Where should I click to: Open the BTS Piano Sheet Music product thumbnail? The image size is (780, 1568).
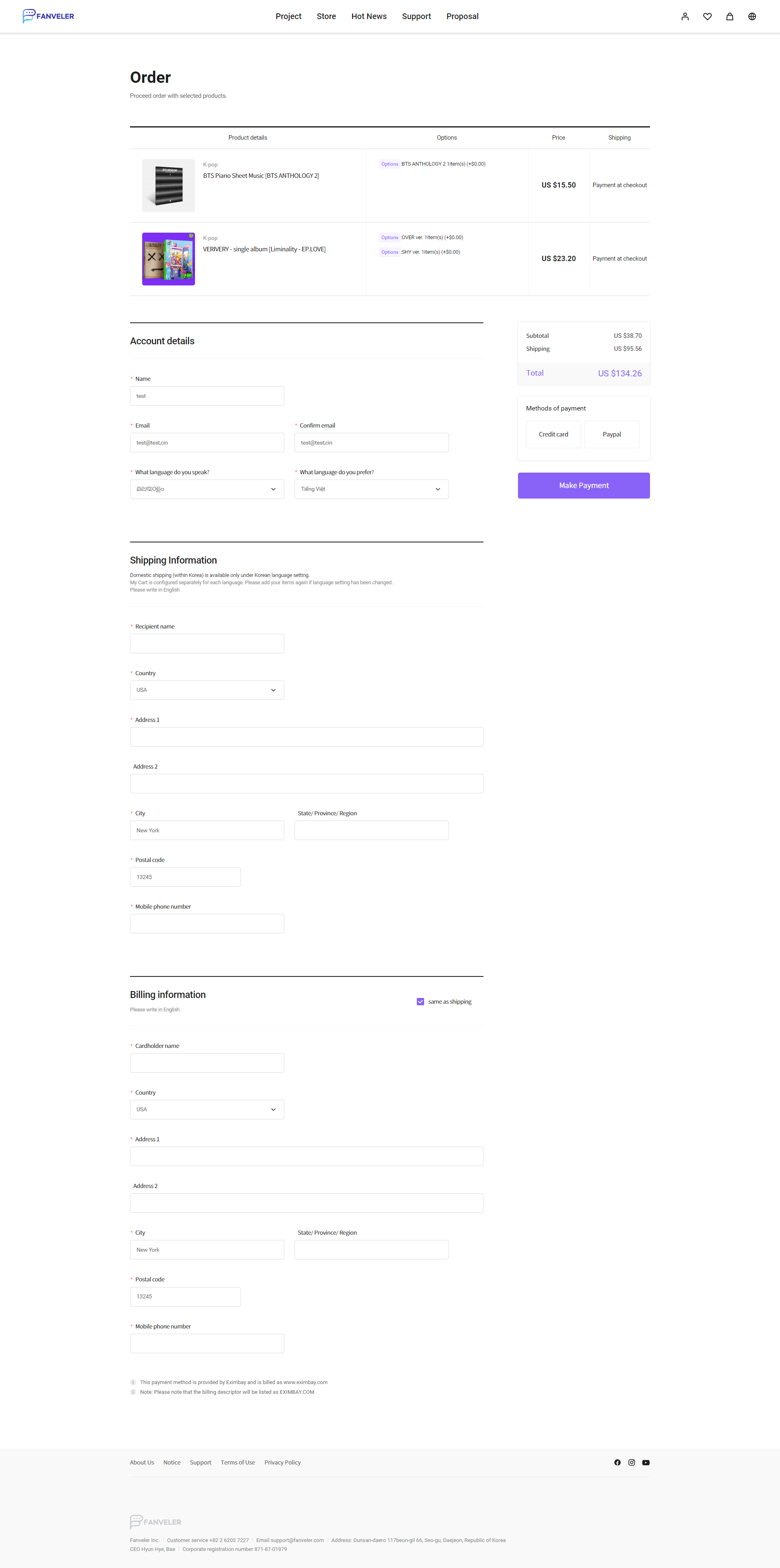point(169,186)
